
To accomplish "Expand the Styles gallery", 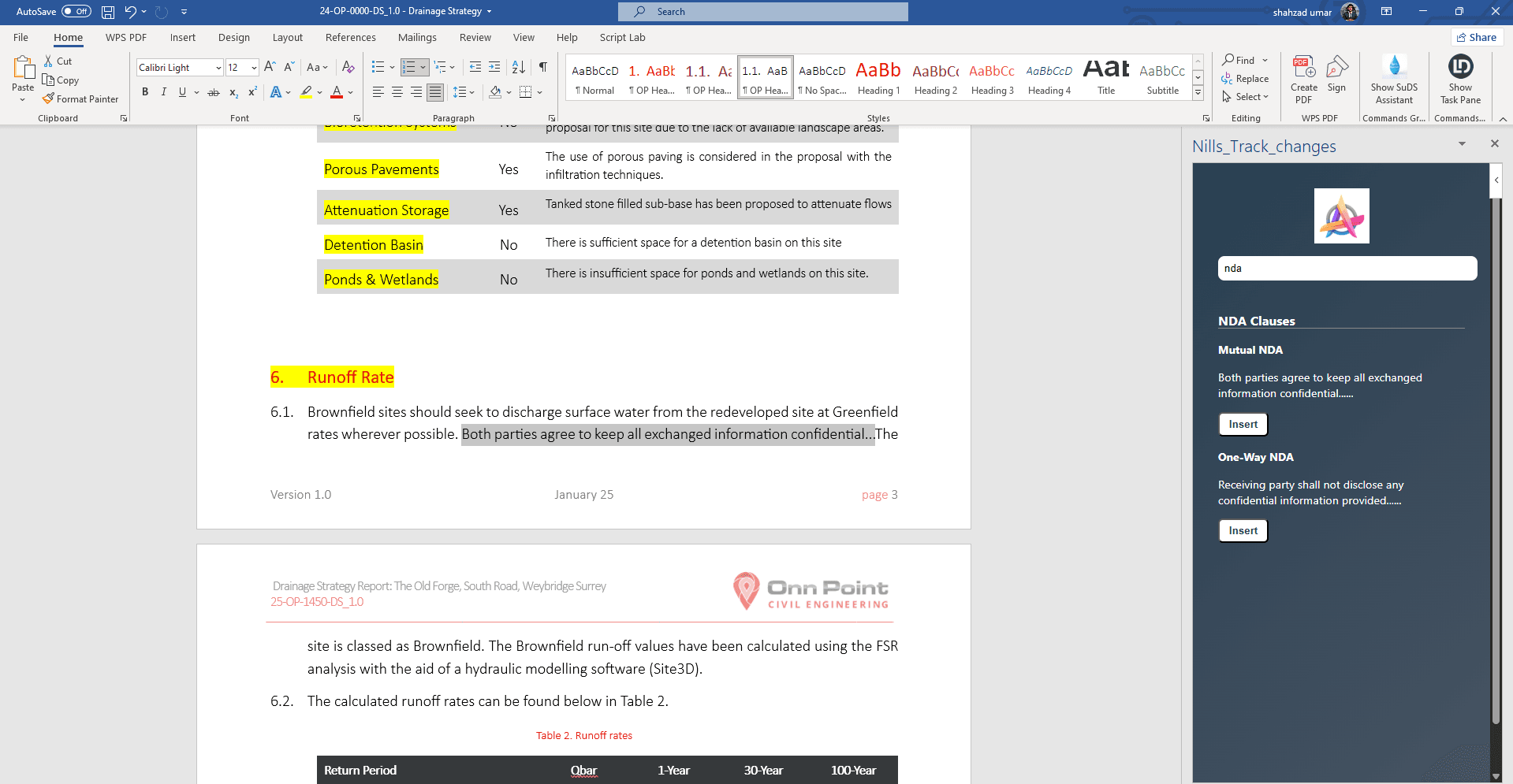I will tap(1198, 93).
